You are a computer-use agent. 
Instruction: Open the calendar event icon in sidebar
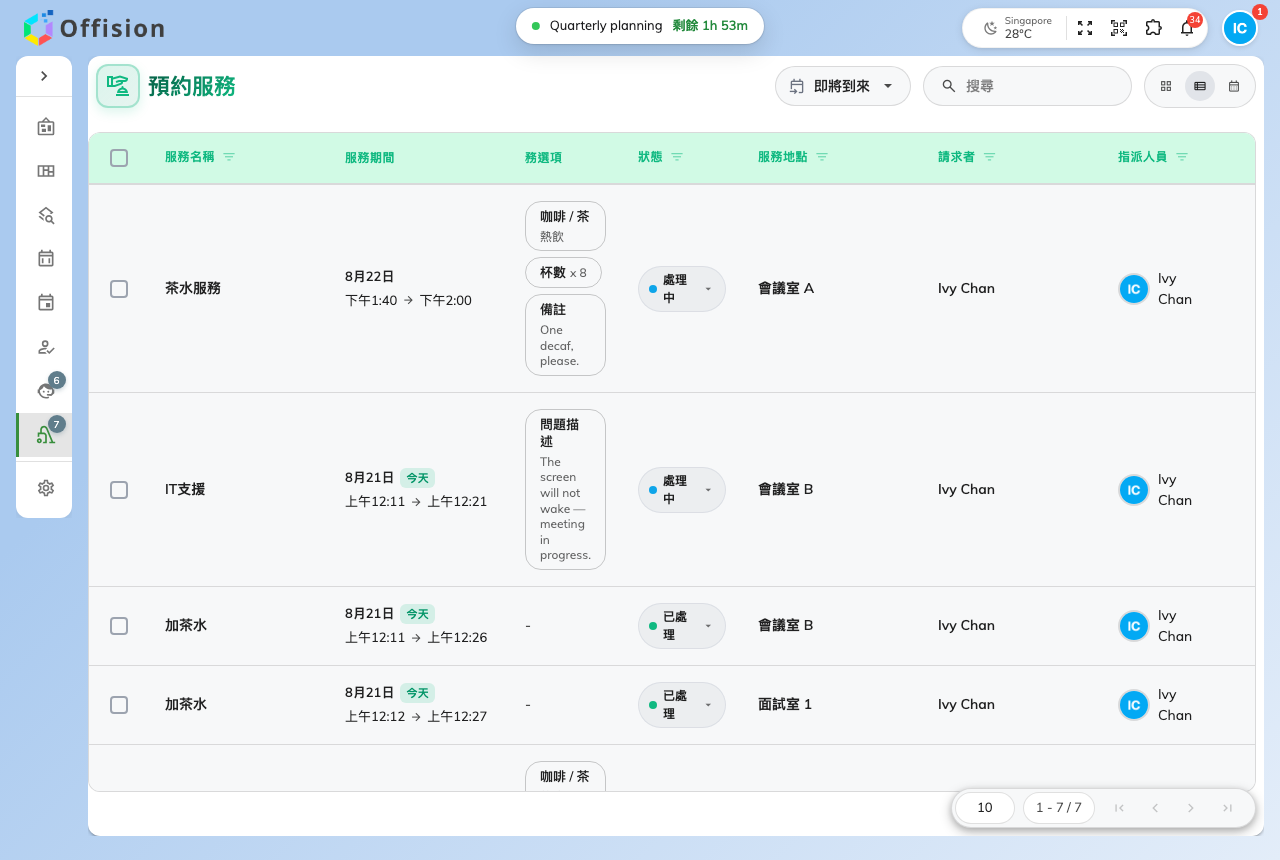pos(46,302)
